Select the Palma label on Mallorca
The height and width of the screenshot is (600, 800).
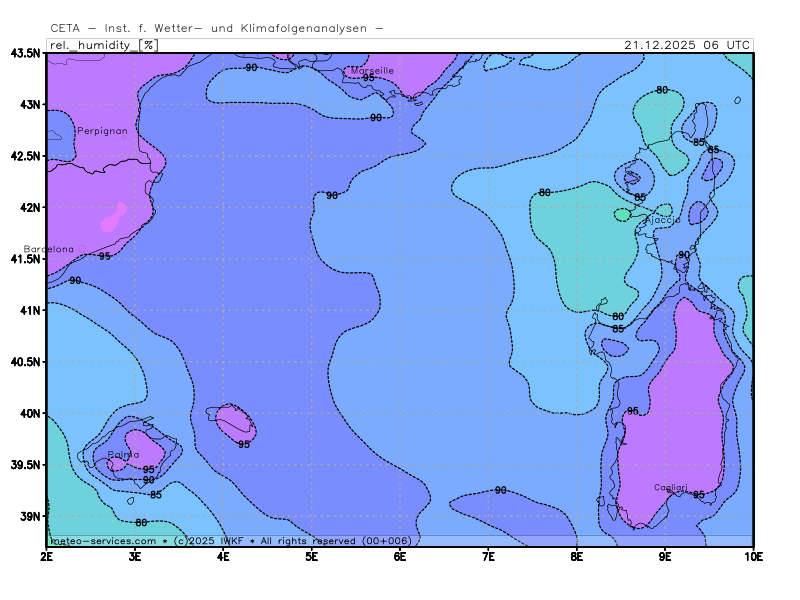pos(124,455)
